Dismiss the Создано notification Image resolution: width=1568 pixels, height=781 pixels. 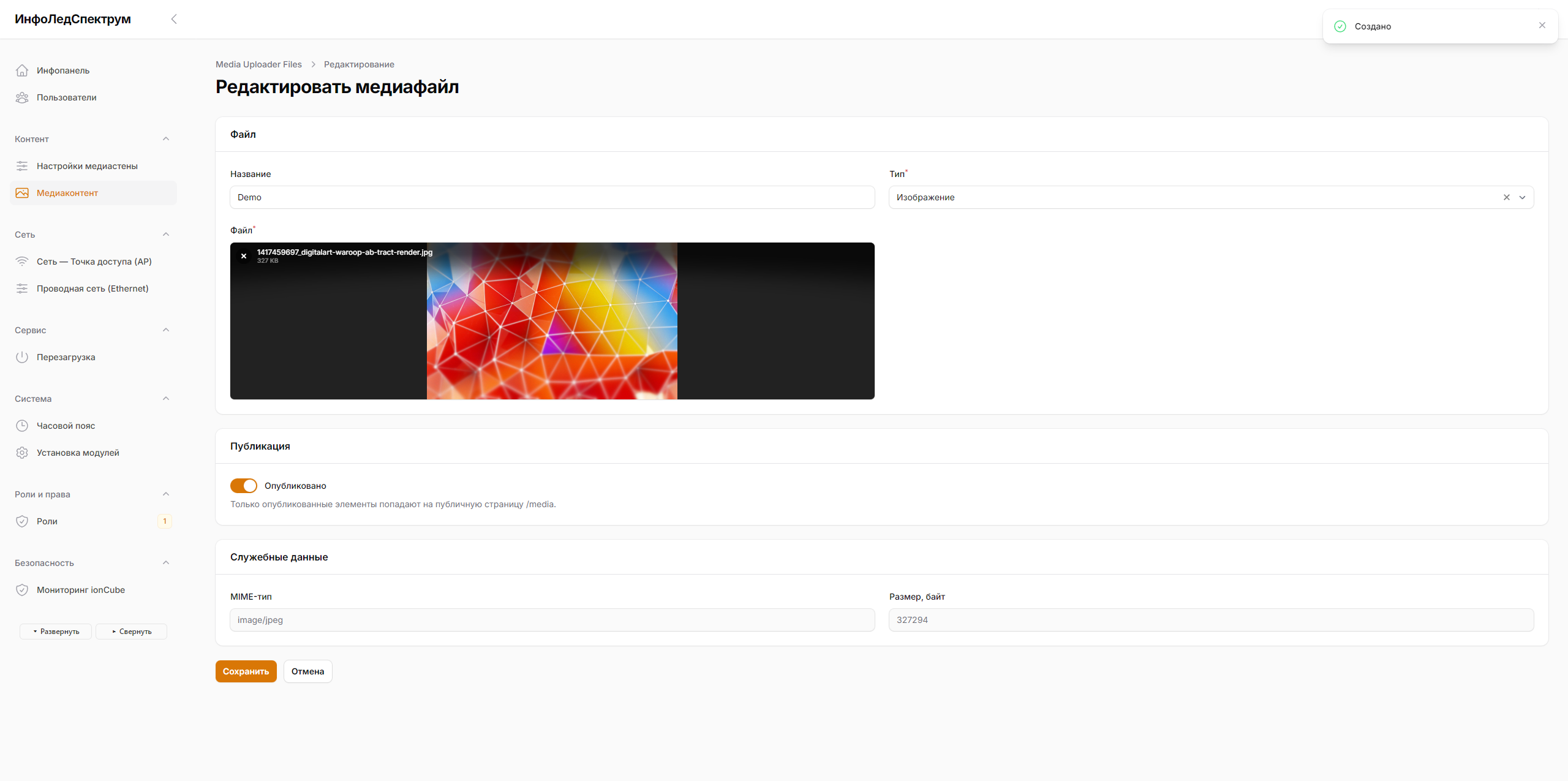pos(1542,26)
